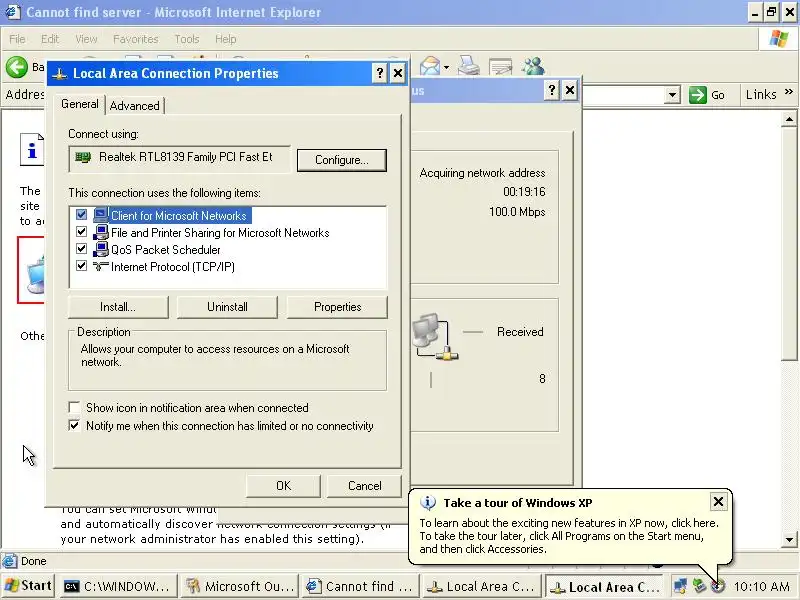Screen dimensions: 800x600
Task: Expand the Mail button dropdown arrow
Action: pos(446,67)
